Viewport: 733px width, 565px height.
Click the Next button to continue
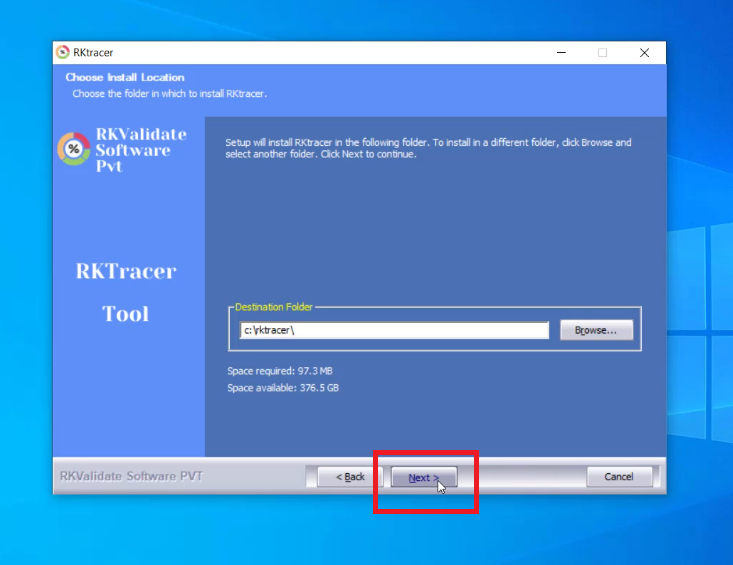424,477
